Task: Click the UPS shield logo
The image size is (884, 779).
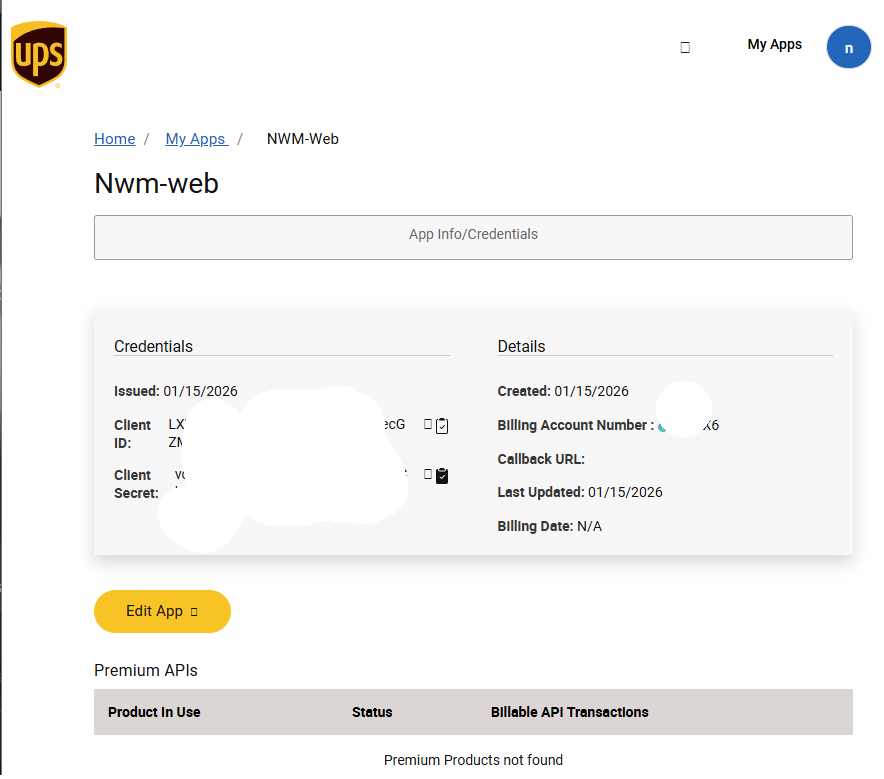Action: click(39, 55)
